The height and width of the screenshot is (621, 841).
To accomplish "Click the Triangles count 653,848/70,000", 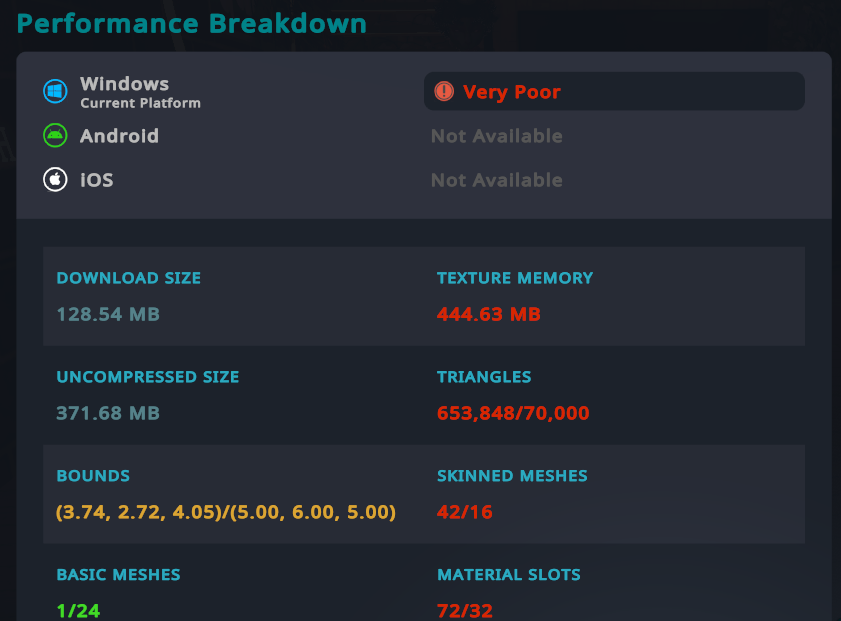I will pos(513,413).
